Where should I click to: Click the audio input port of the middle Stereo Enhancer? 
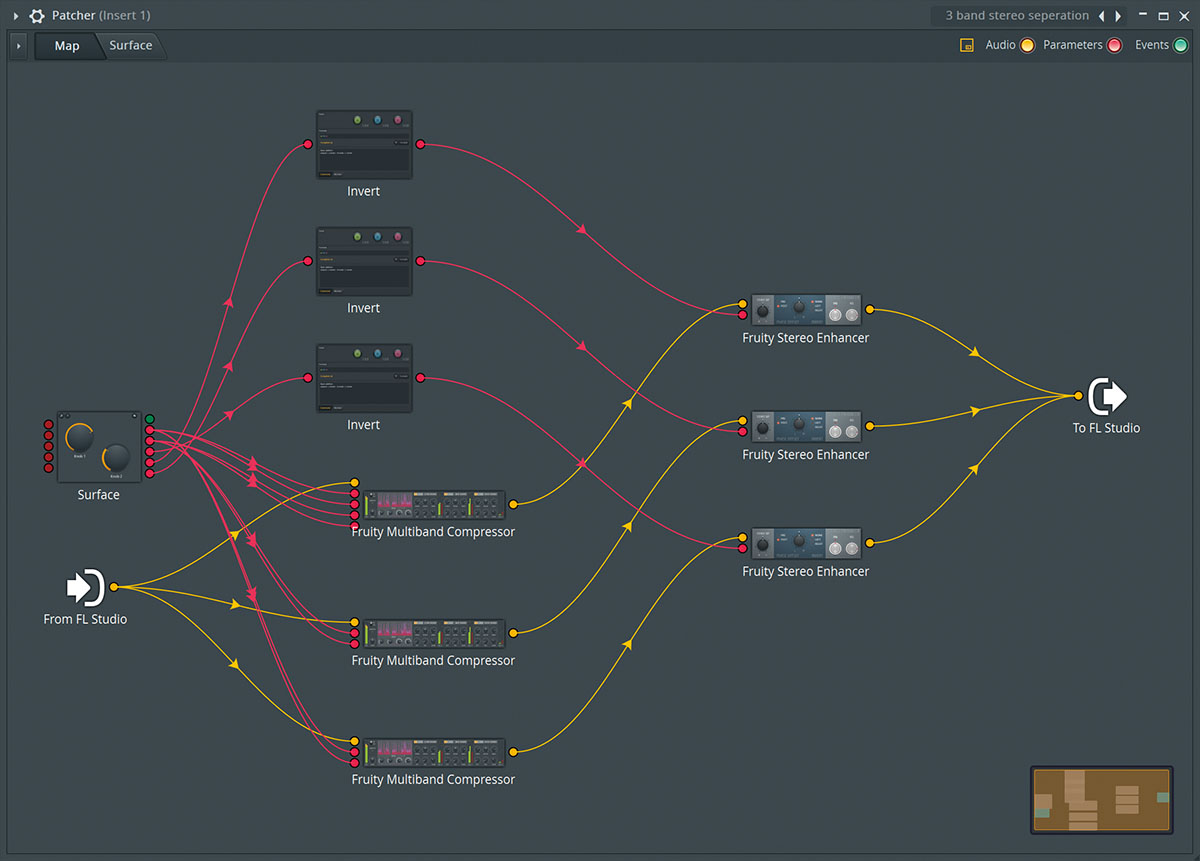click(x=742, y=421)
